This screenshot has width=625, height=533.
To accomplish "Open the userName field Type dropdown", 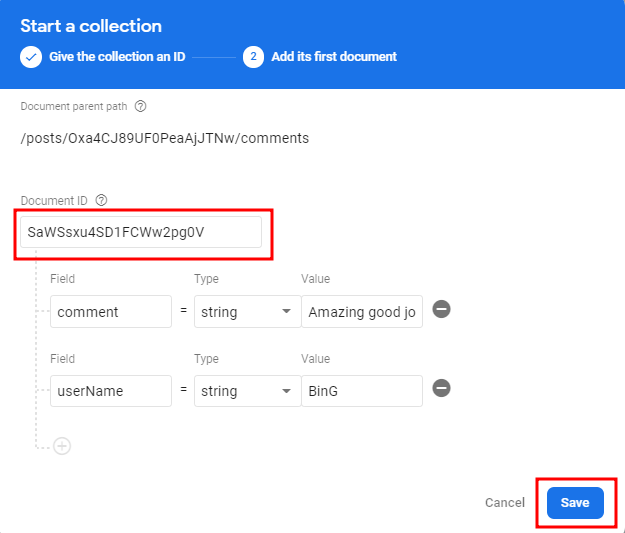I will [247, 391].
